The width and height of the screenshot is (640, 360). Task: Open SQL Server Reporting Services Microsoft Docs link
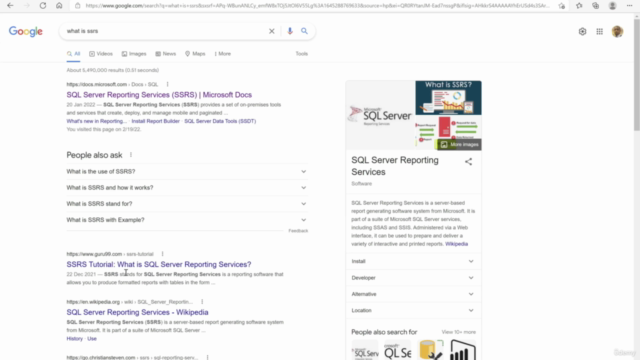[x=159, y=95]
